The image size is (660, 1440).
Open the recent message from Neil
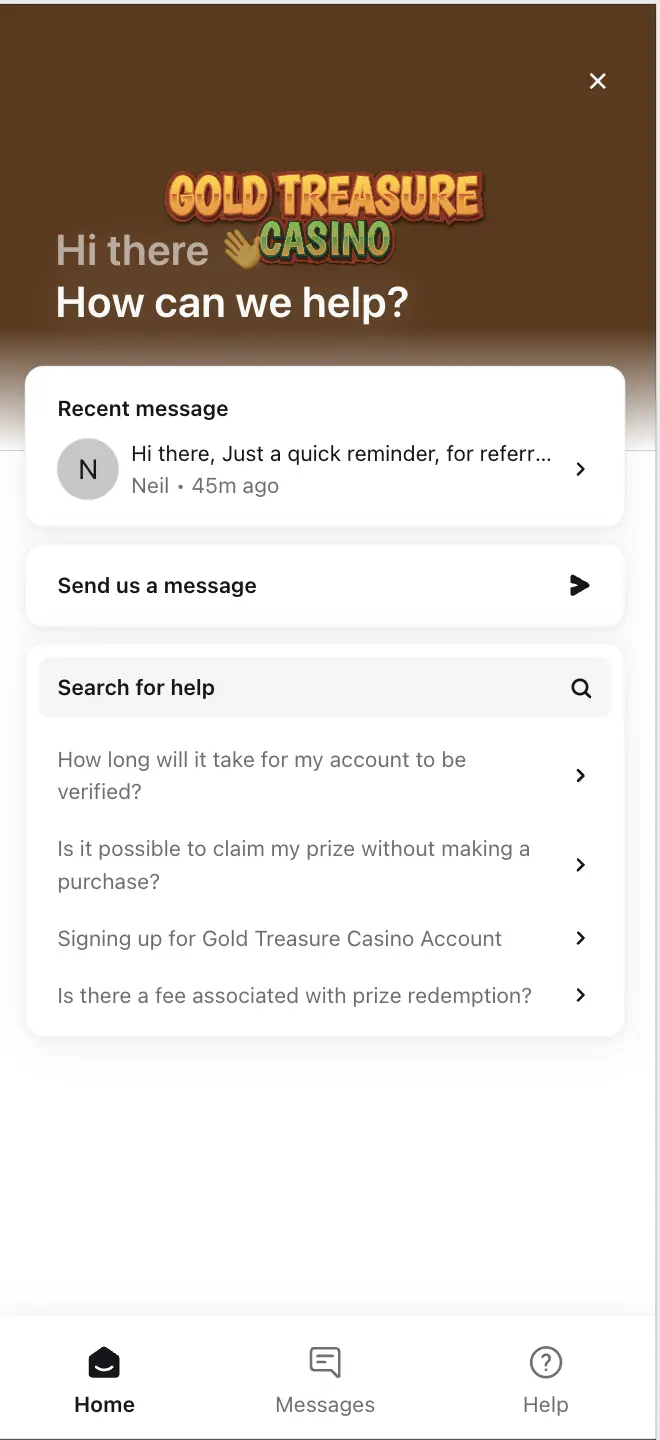point(340,469)
